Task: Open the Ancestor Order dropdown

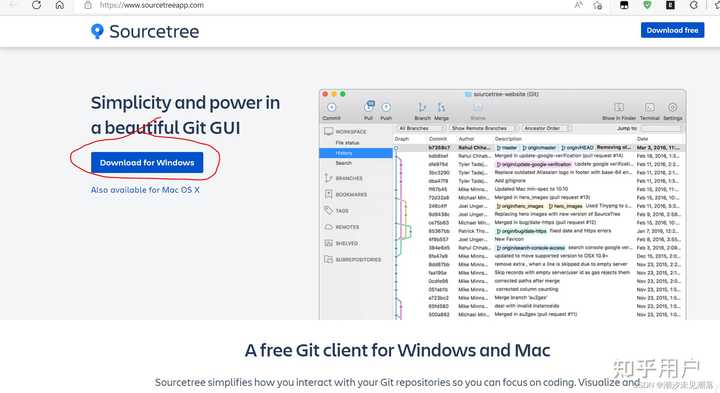Action: (545, 128)
